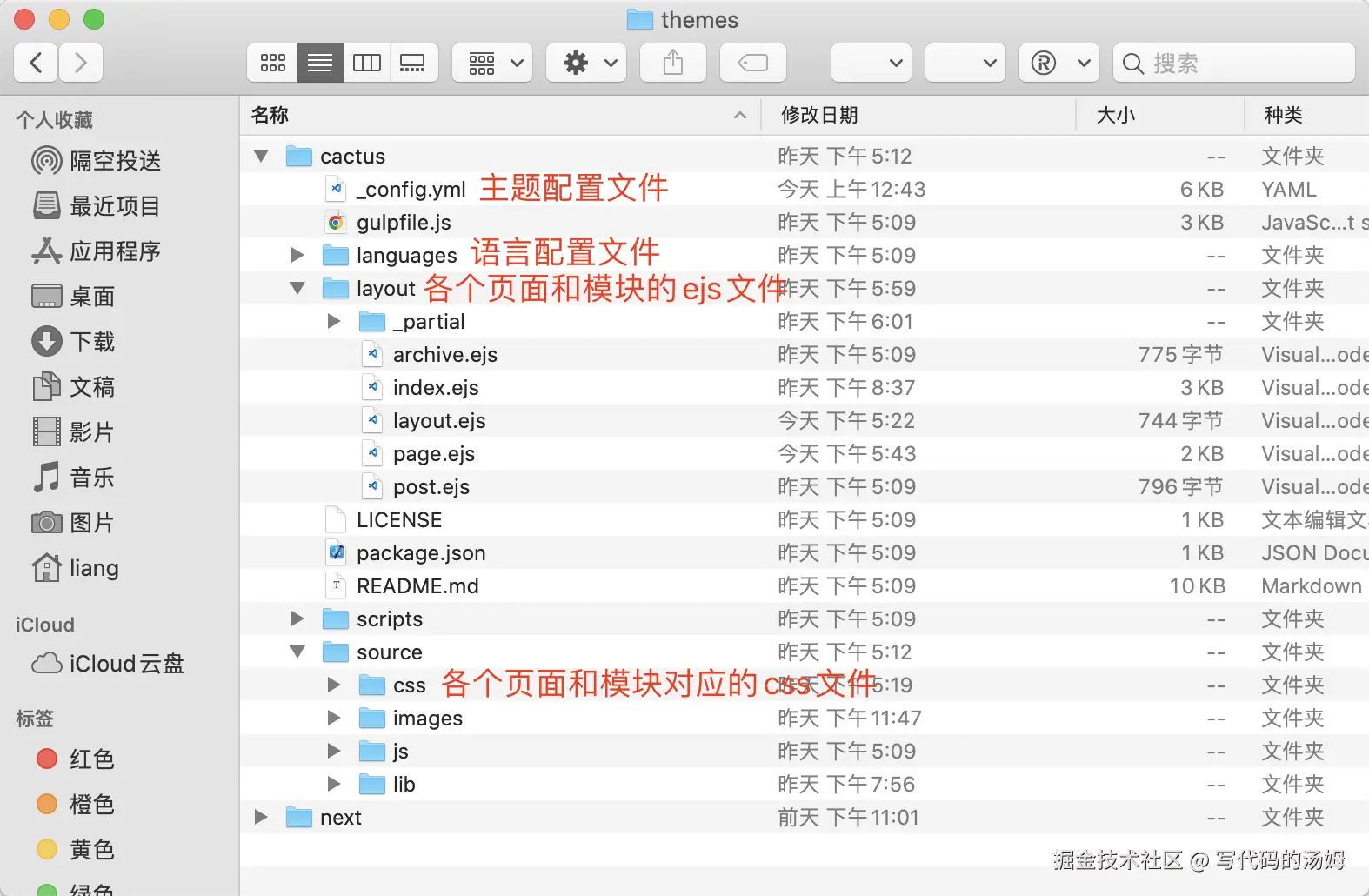Expand the languages folder
The width and height of the screenshot is (1369, 896).
pos(297,255)
